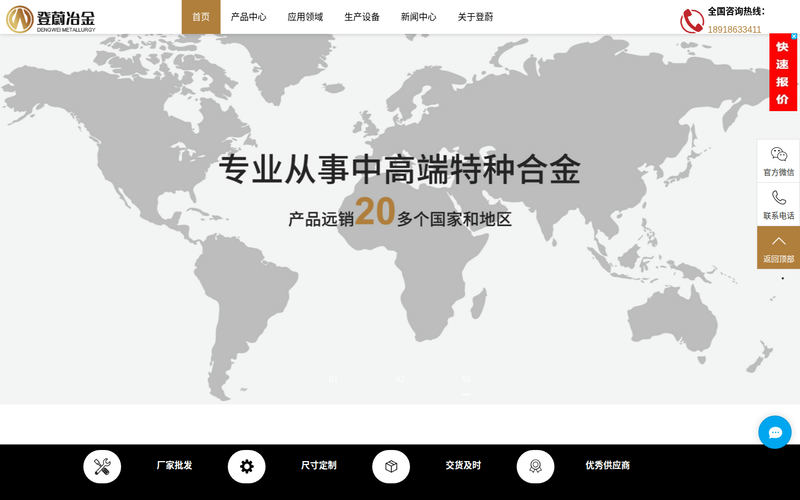800x500 pixels.
Task: Click the red telephone hotline icon
Action: pos(692,21)
